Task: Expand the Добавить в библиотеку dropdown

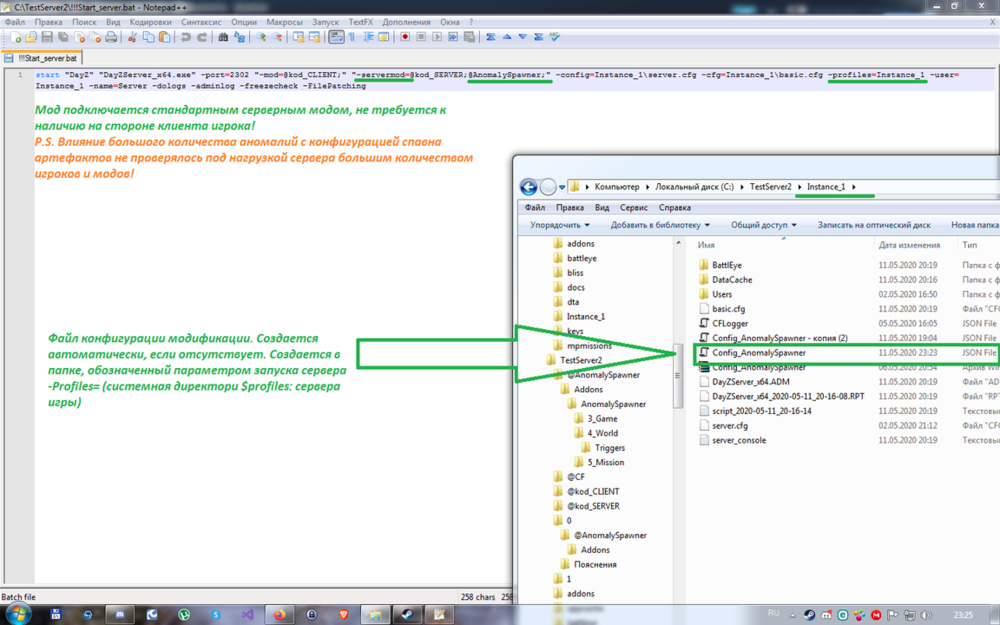Action: coord(660,225)
